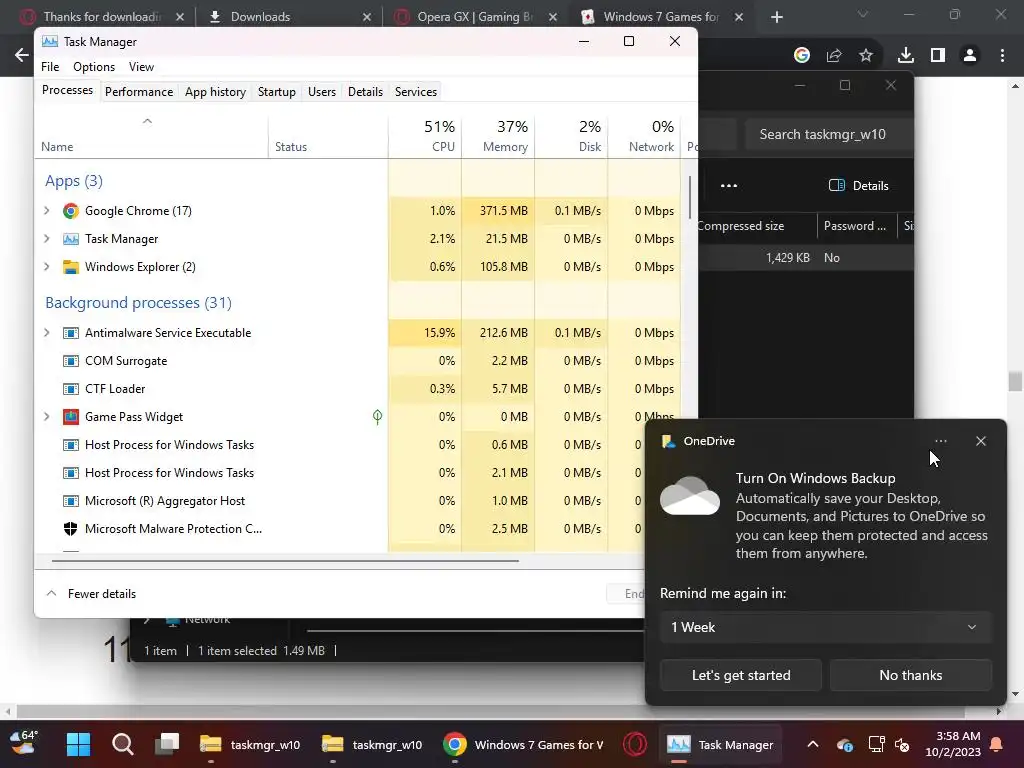1024x768 pixels.
Task: Open the Chrome profile icon
Action: [970, 56]
